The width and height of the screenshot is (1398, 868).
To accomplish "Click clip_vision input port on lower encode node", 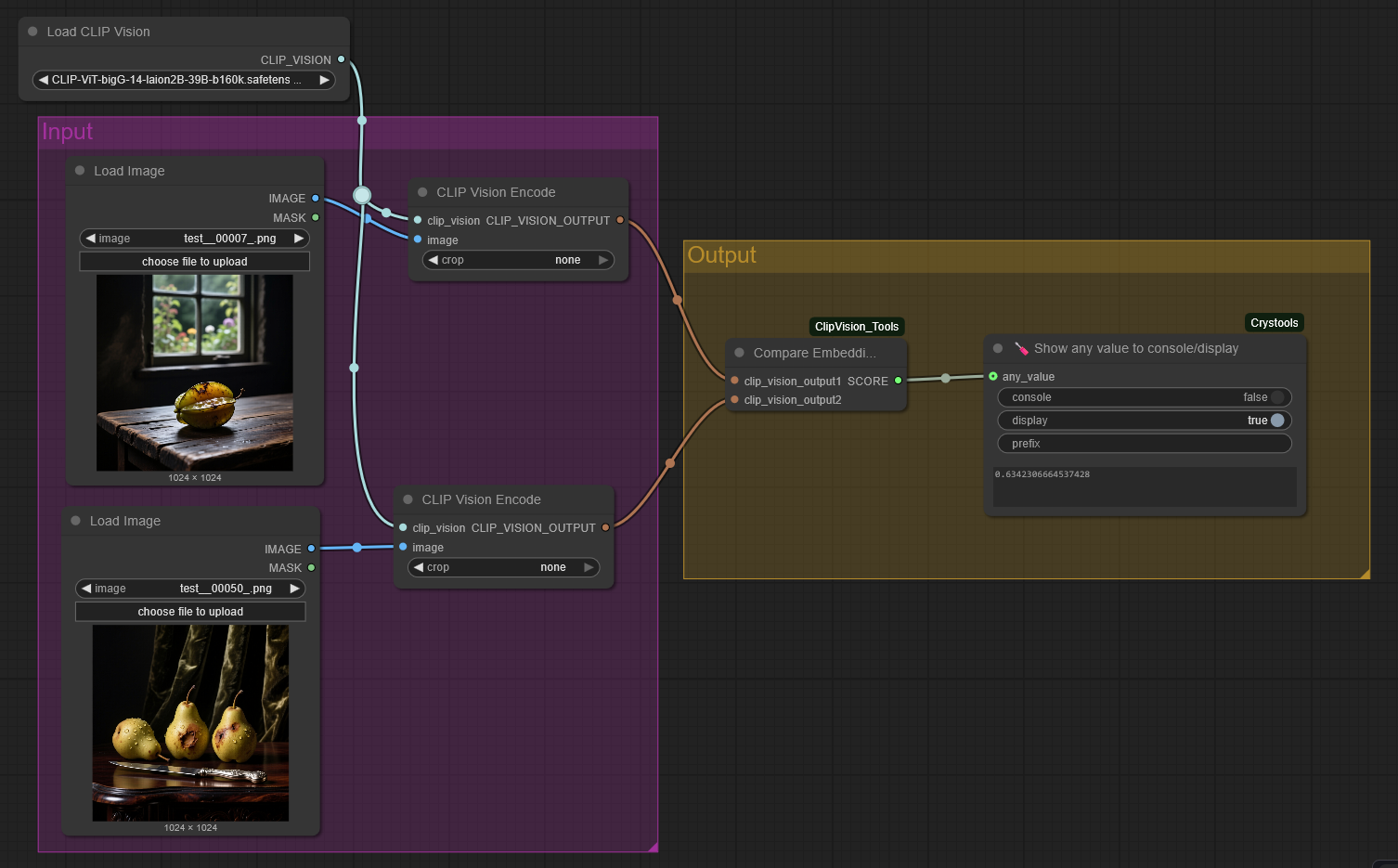I will coord(403,527).
